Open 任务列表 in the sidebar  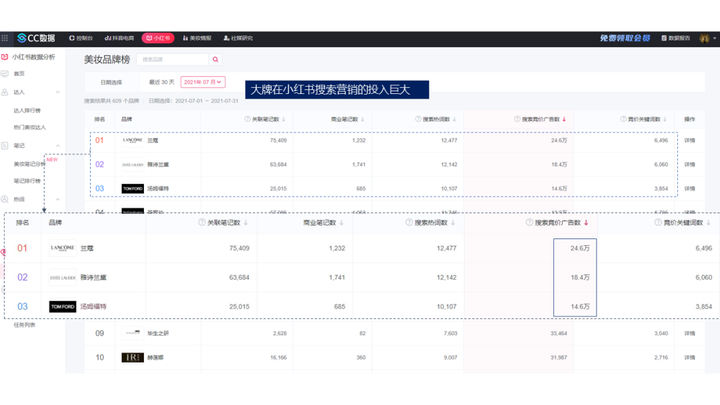click(x=24, y=325)
